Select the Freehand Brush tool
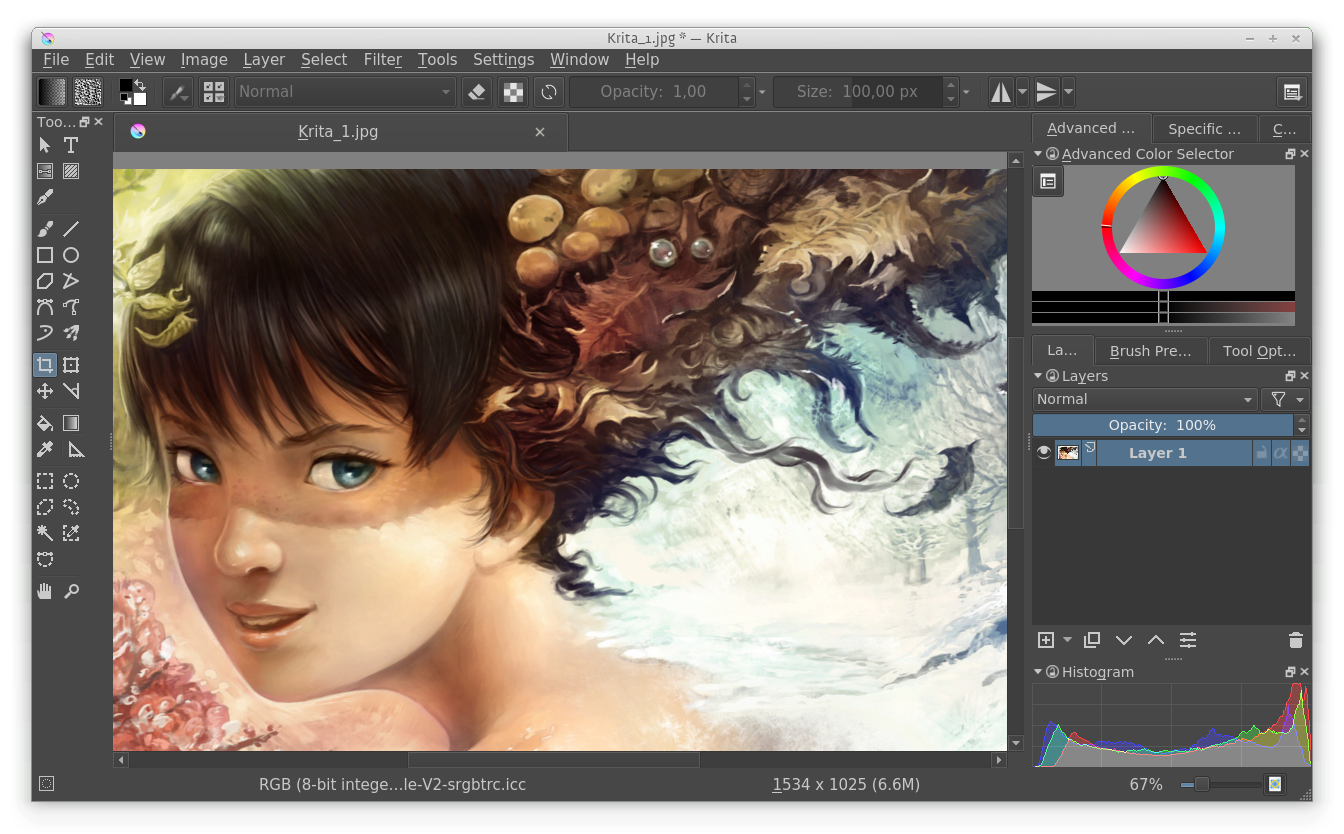The image size is (1344, 834). (44, 228)
